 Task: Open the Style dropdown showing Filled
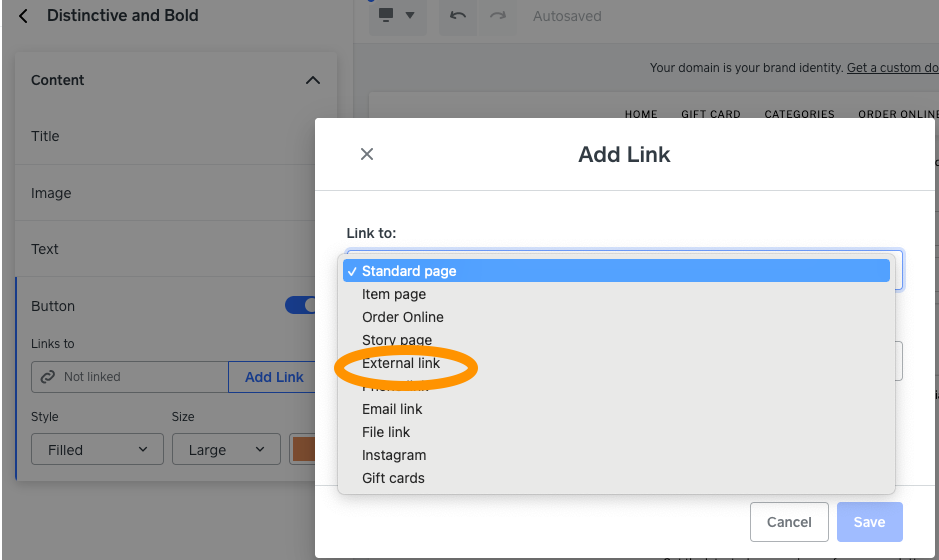click(97, 450)
